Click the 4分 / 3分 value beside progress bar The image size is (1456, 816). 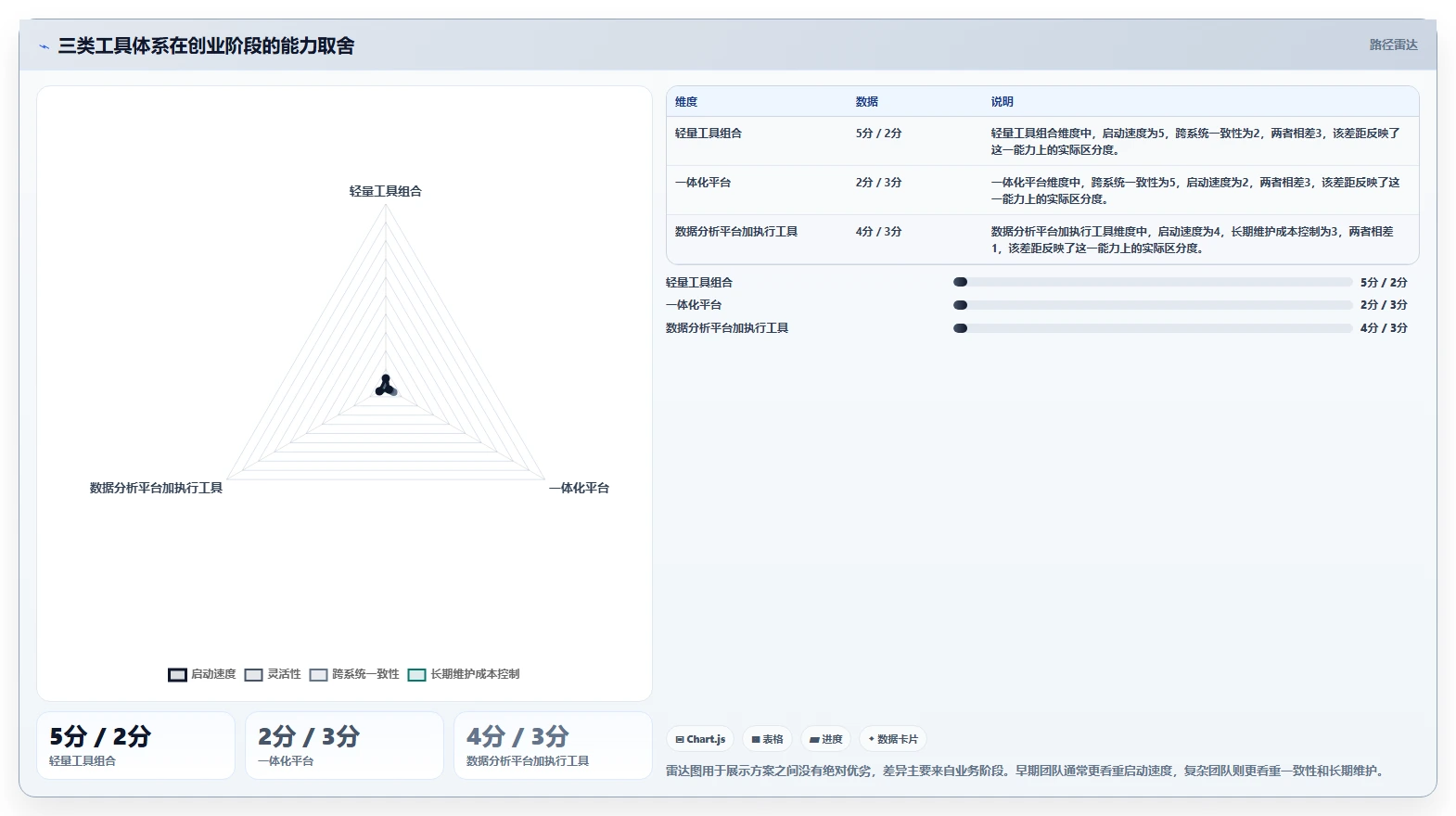click(1384, 328)
